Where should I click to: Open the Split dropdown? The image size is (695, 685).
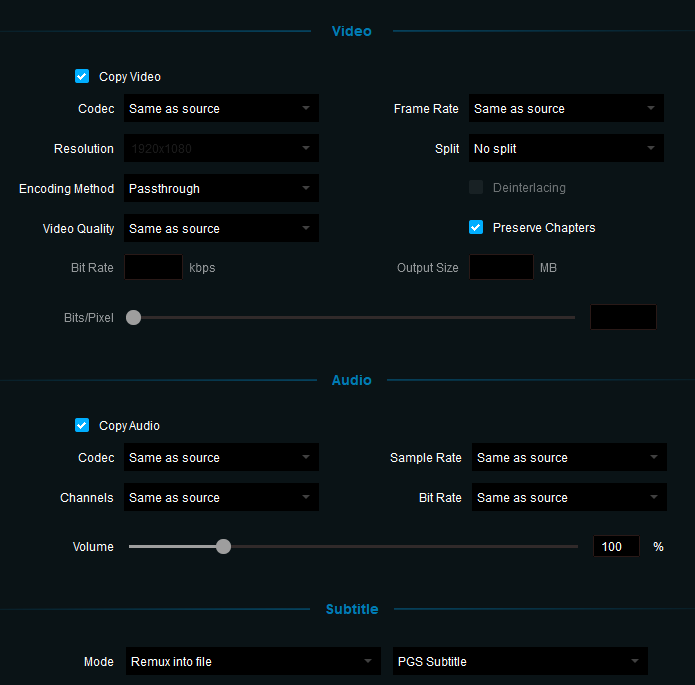[566, 148]
